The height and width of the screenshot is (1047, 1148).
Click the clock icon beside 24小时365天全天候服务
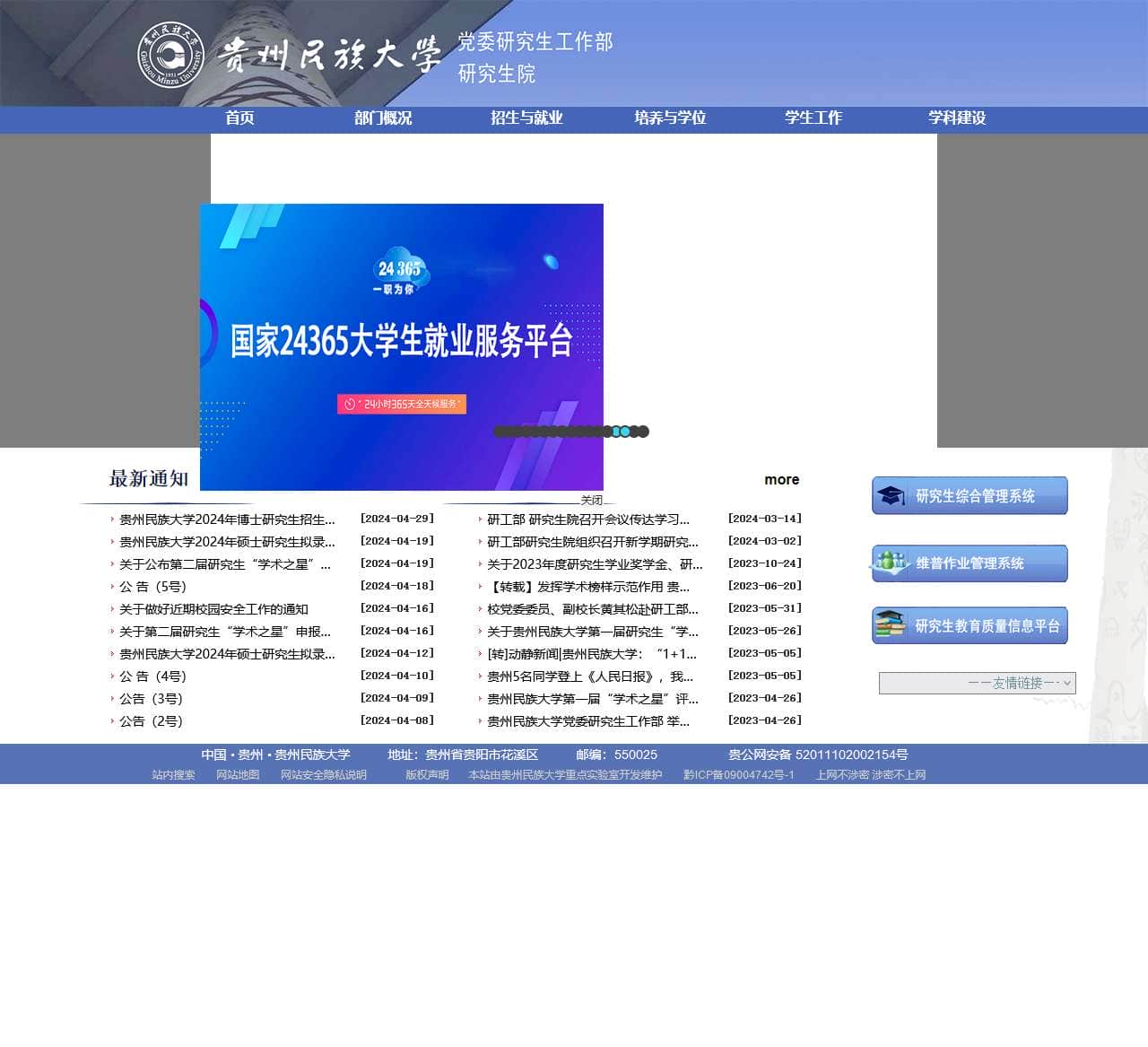click(x=350, y=404)
